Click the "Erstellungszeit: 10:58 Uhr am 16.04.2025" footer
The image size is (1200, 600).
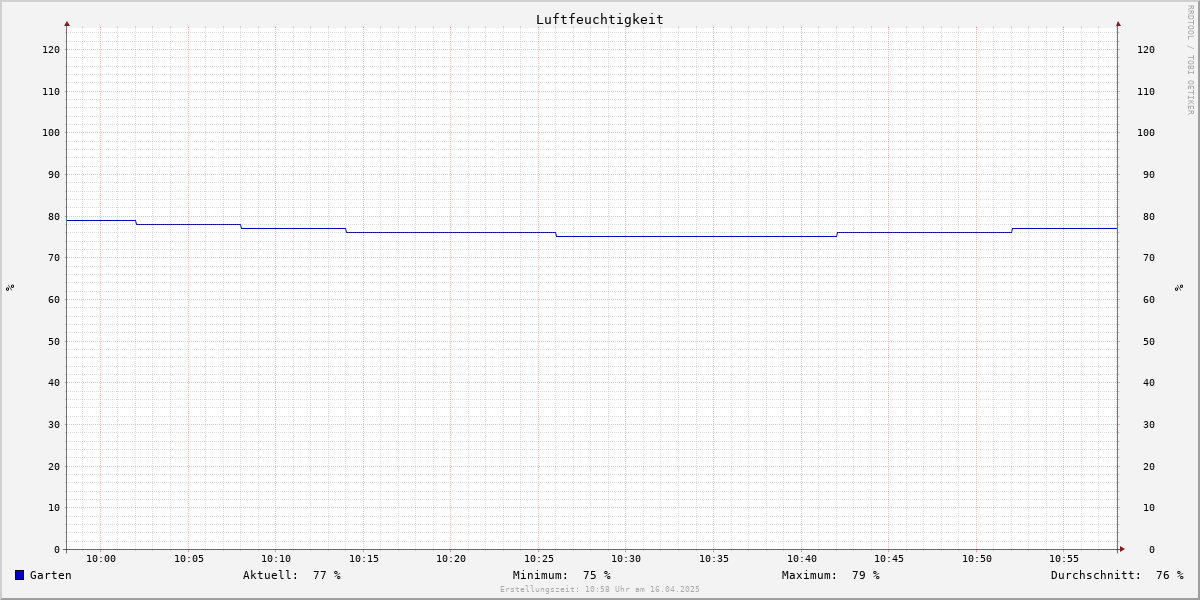tap(600, 589)
